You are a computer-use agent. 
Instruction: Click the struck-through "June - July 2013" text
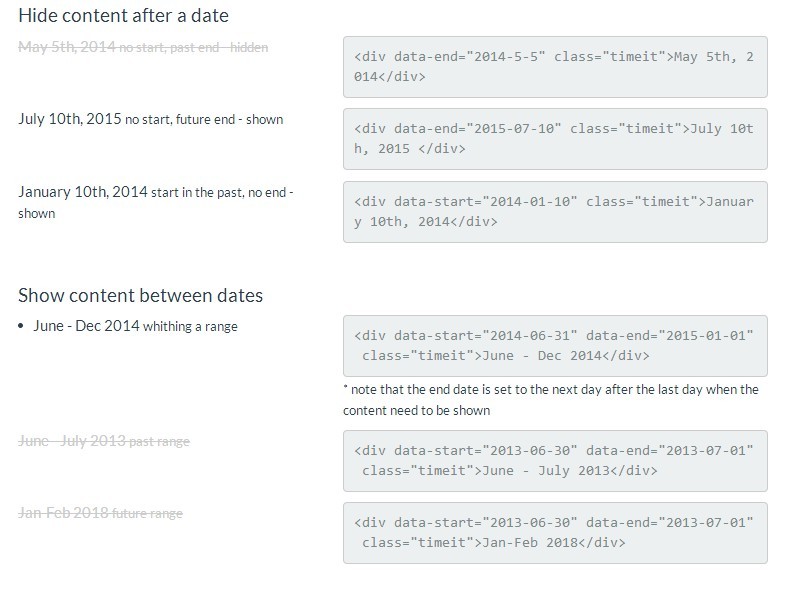pyautogui.click(x=71, y=441)
